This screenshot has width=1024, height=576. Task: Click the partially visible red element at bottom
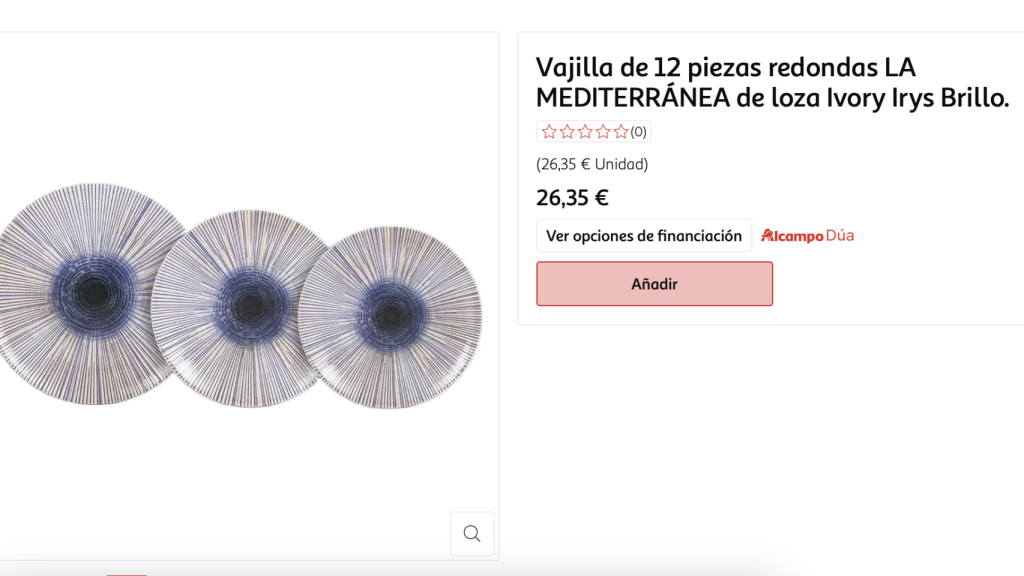(x=125, y=572)
